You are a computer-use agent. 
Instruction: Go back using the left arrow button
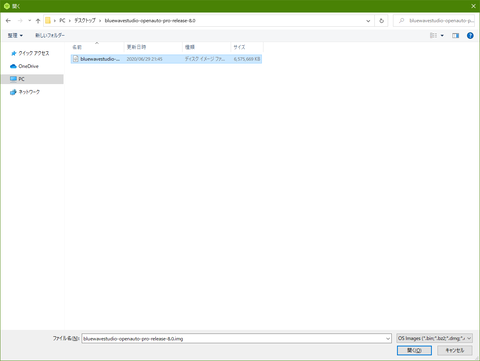pyautogui.click(x=8, y=21)
